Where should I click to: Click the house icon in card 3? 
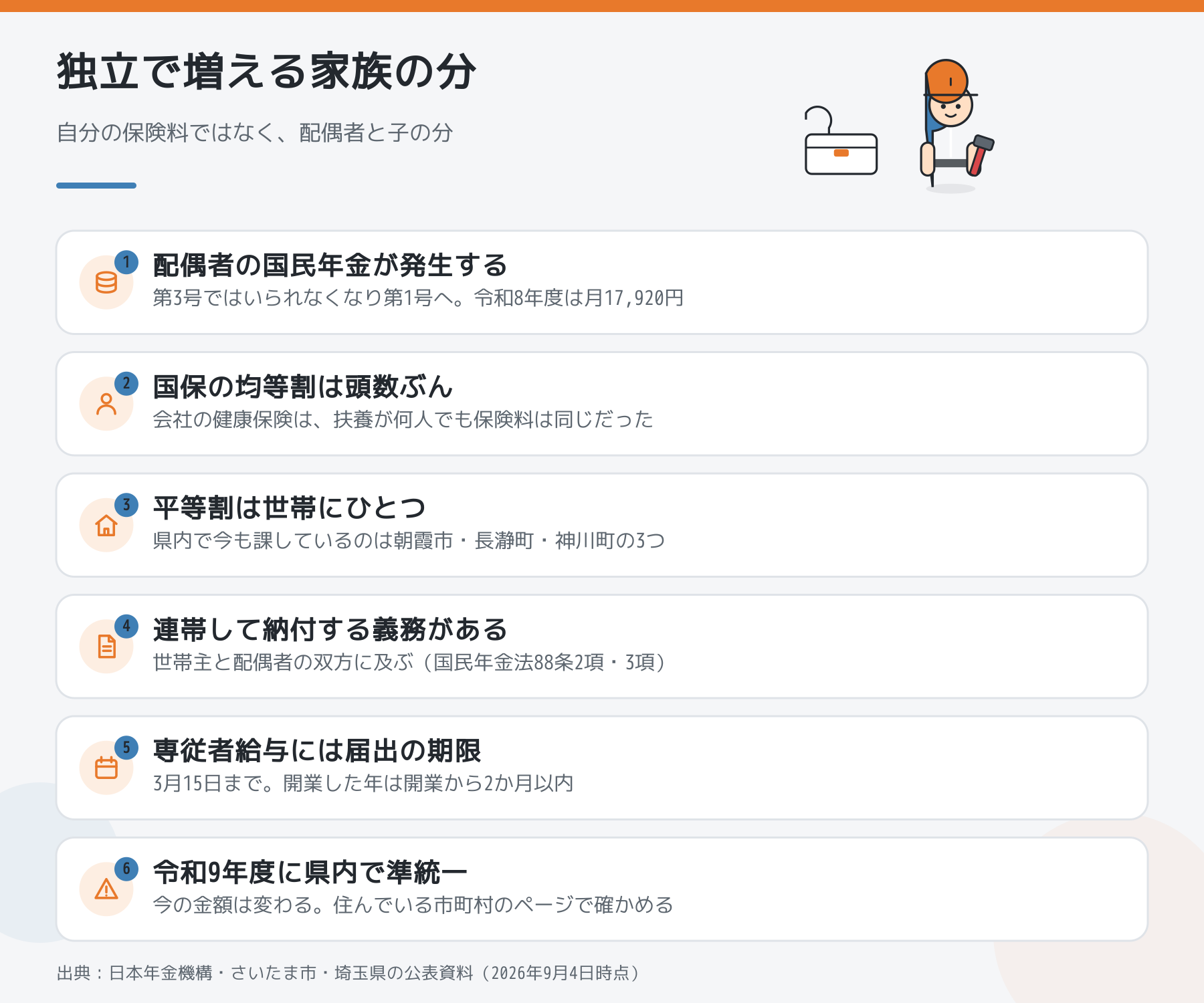[106, 525]
